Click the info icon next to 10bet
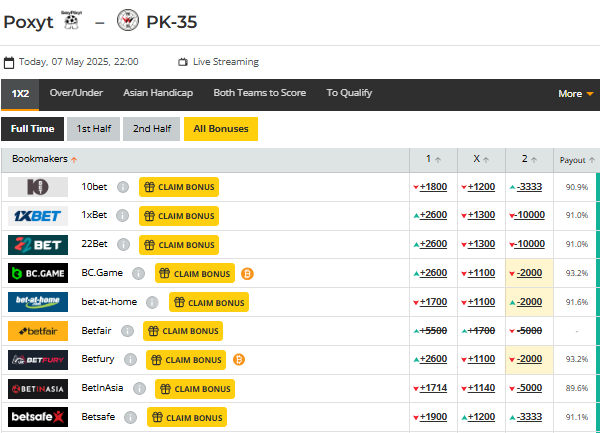This screenshot has height=433, width=600. point(123,187)
